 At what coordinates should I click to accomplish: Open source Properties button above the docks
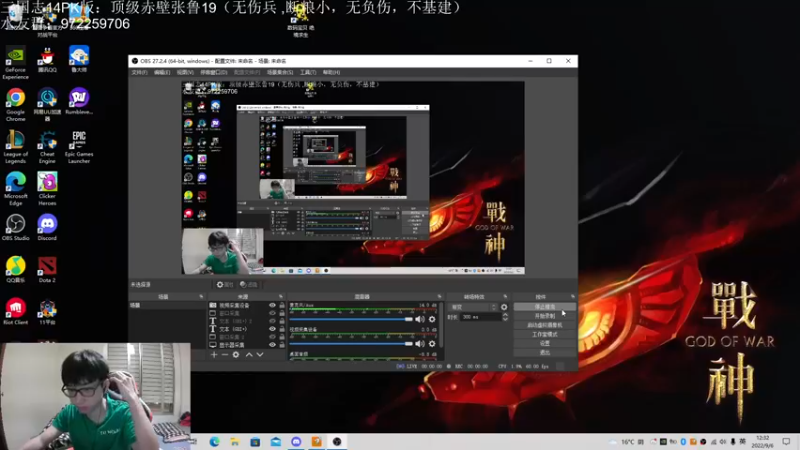(224, 285)
